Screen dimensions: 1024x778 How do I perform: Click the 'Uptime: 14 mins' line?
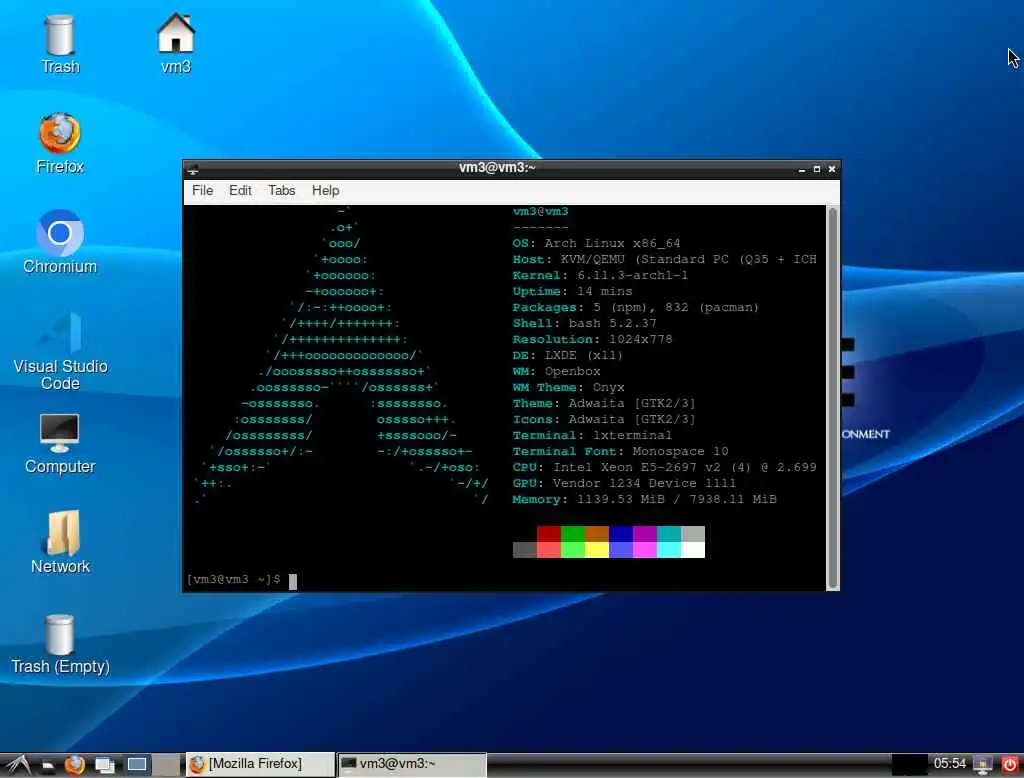pyautogui.click(x=572, y=291)
